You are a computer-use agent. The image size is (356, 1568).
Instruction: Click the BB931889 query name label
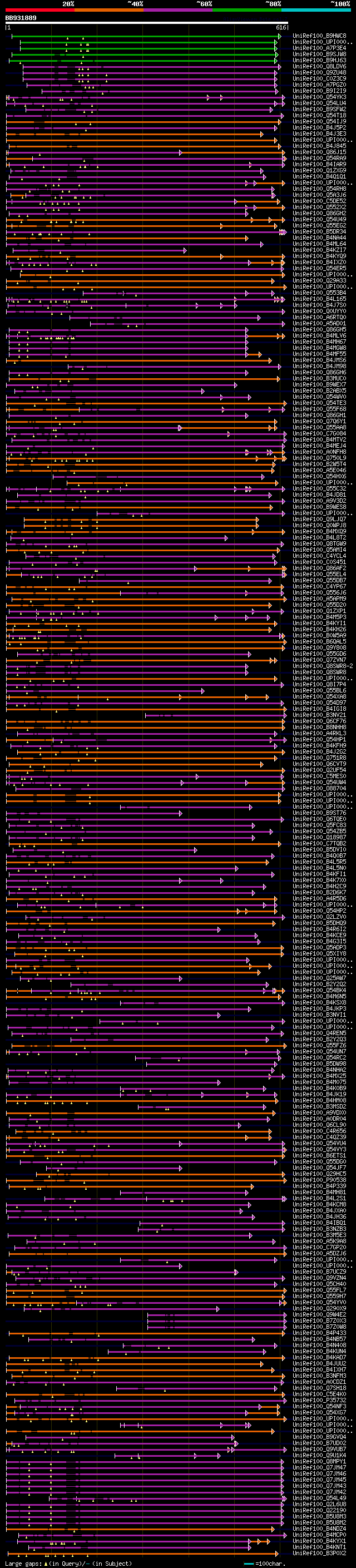[x=21, y=18]
